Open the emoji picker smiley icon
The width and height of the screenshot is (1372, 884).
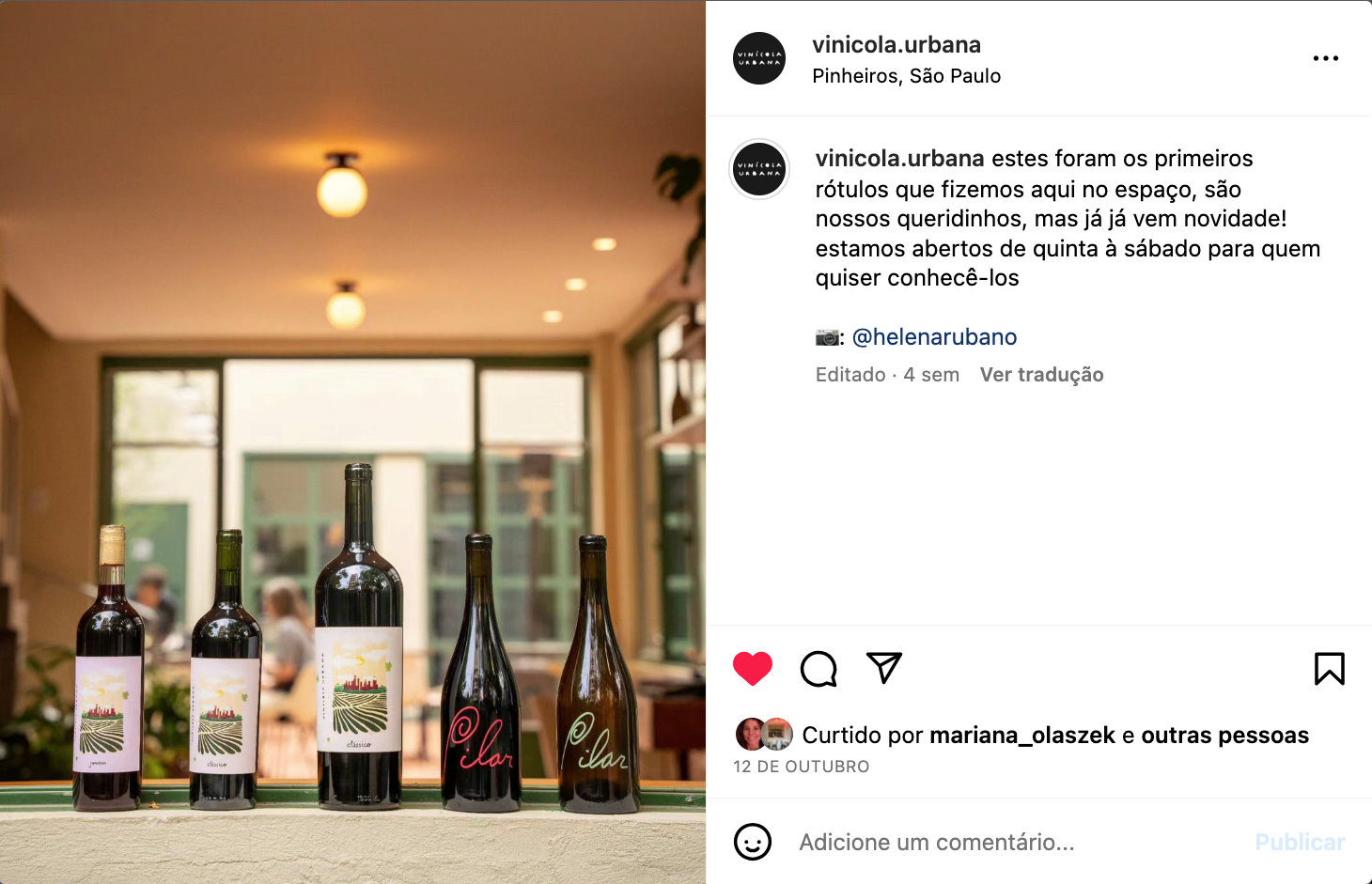[753, 842]
